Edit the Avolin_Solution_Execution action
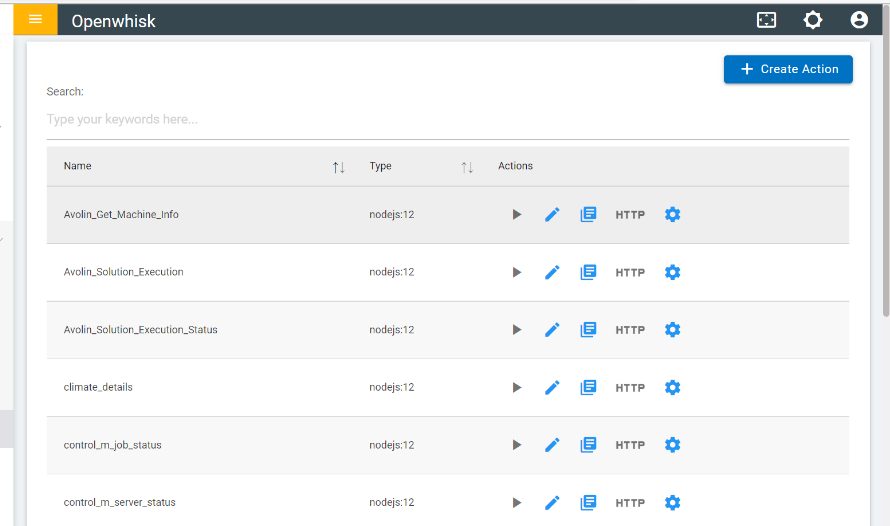The image size is (890, 526). coord(552,272)
